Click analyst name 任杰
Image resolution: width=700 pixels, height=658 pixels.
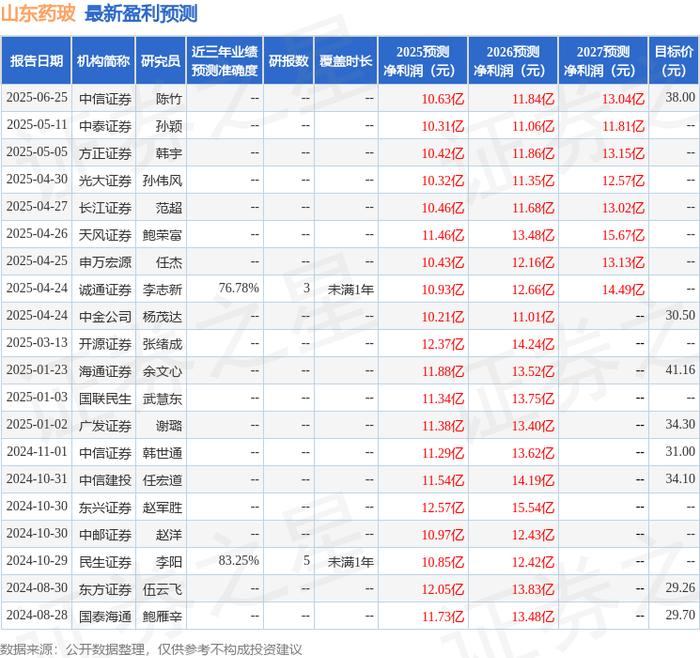pyautogui.click(x=169, y=262)
